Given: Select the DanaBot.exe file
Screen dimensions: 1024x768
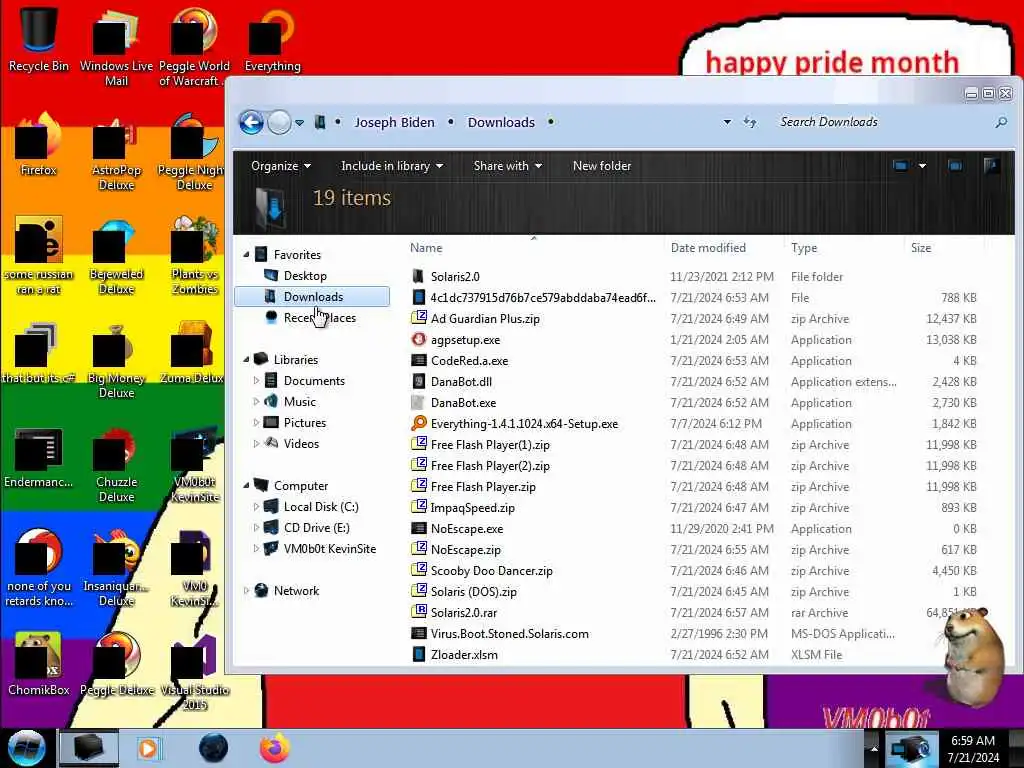Looking at the screenshot, I should [x=463, y=402].
